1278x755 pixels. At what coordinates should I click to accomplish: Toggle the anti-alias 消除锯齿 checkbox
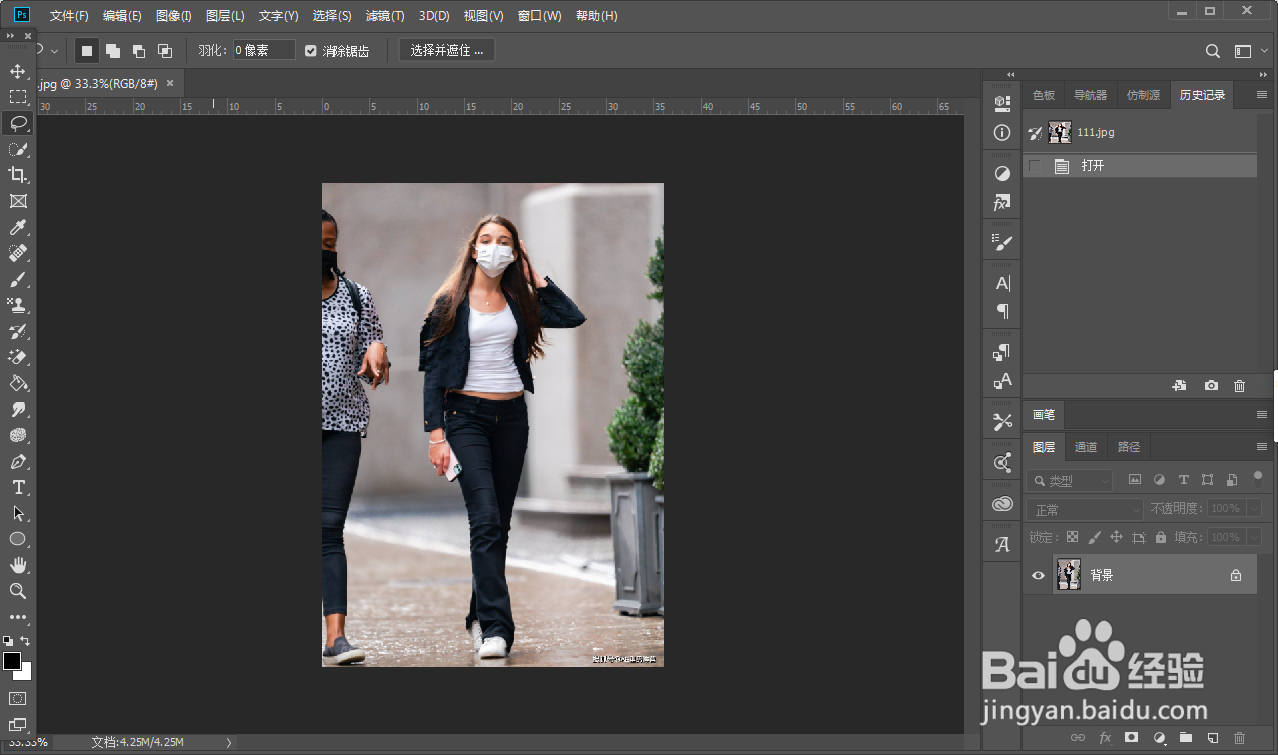(x=311, y=50)
